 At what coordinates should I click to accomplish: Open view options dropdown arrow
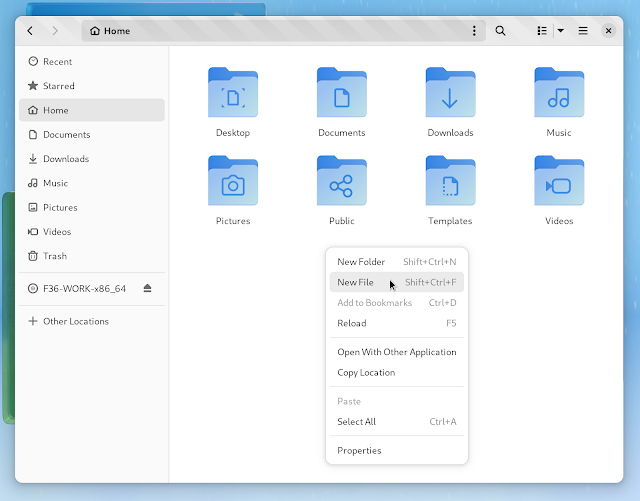click(x=561, y=31)
